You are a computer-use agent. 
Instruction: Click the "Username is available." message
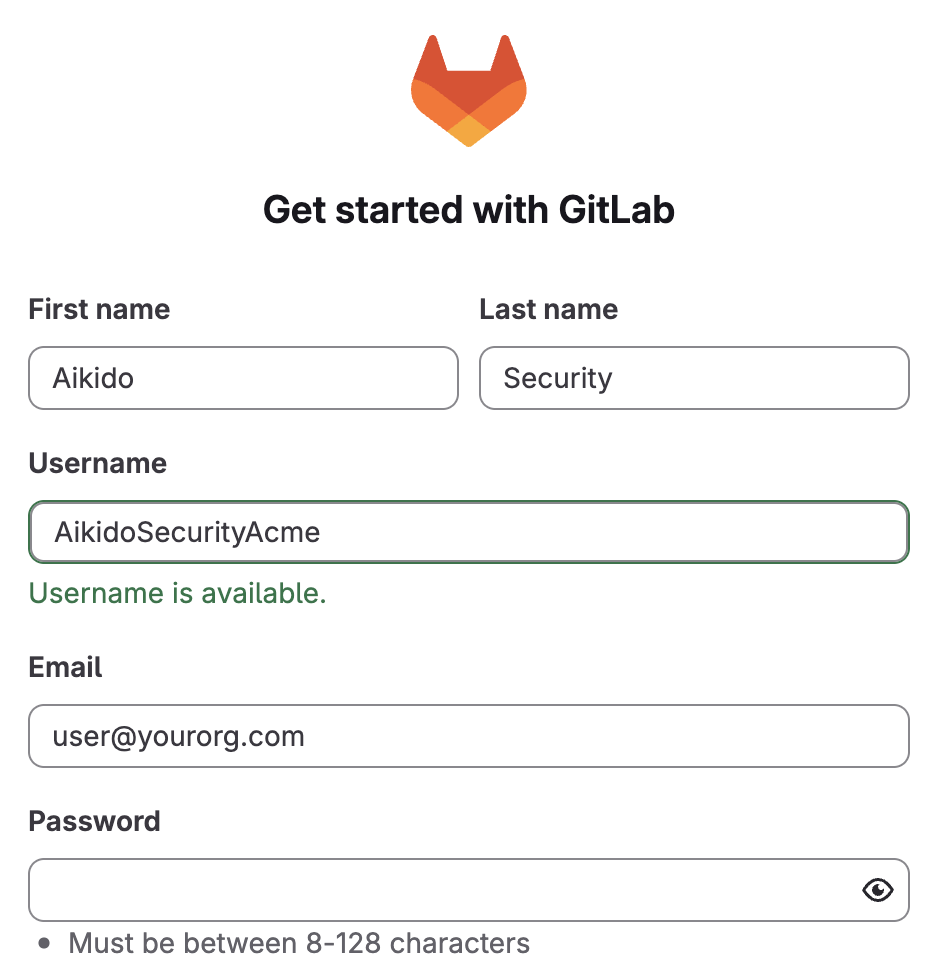178,594
